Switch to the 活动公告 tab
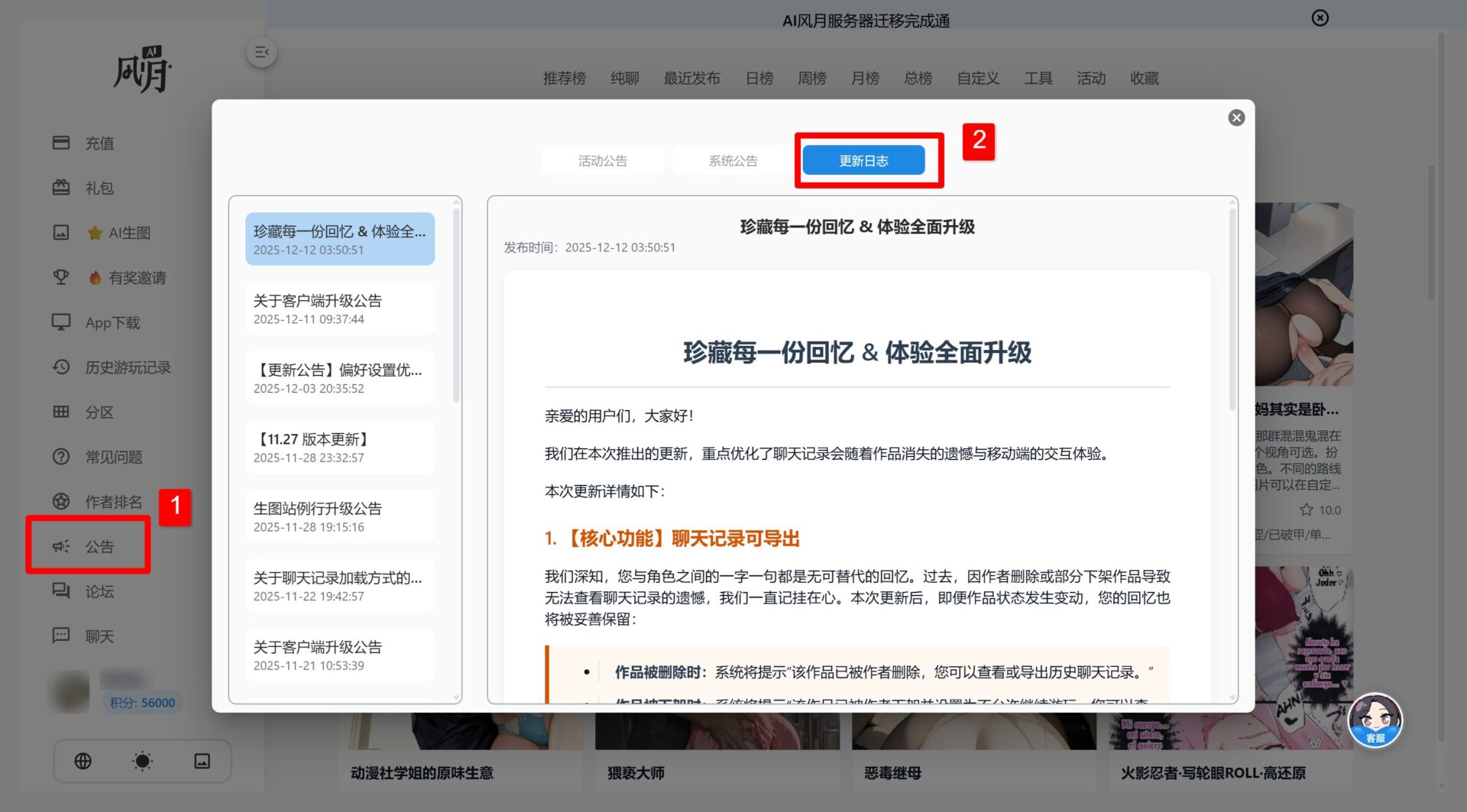This screenshot has height=812, width=1467. pyautogui.click(x=602, y=160)
